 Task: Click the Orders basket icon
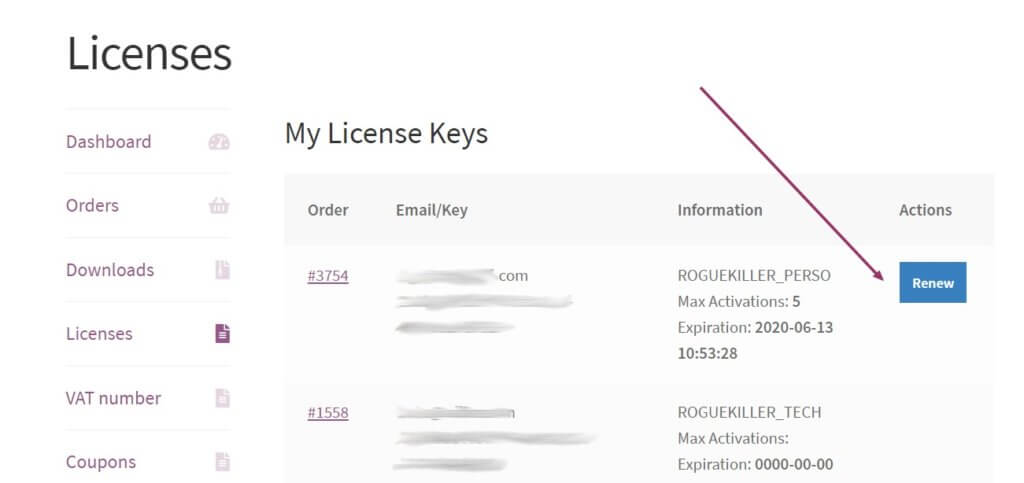click(219, 206)
